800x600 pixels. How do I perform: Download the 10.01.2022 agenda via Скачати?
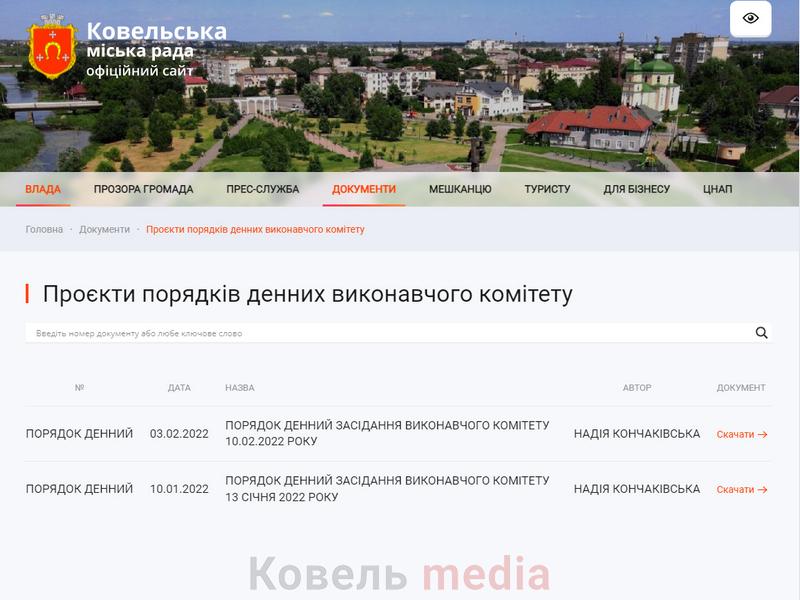point(742,489)
